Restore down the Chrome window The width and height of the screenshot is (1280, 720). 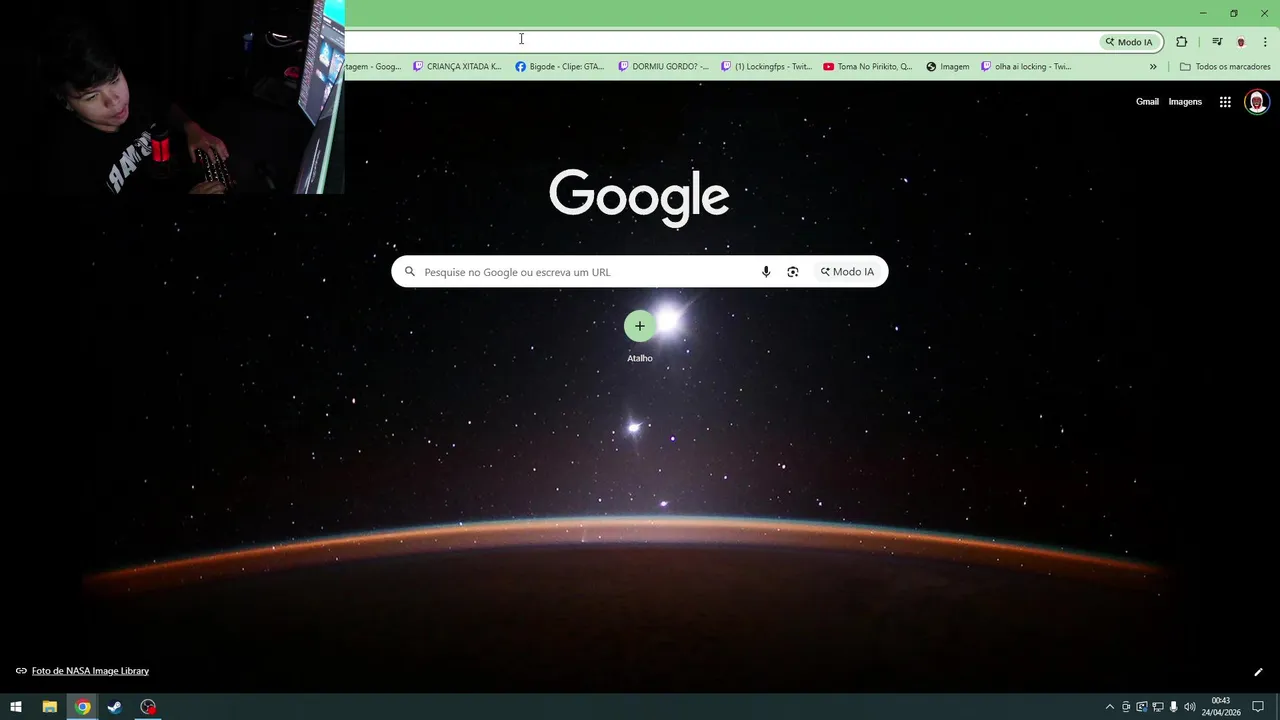(x=1233, y=13)
